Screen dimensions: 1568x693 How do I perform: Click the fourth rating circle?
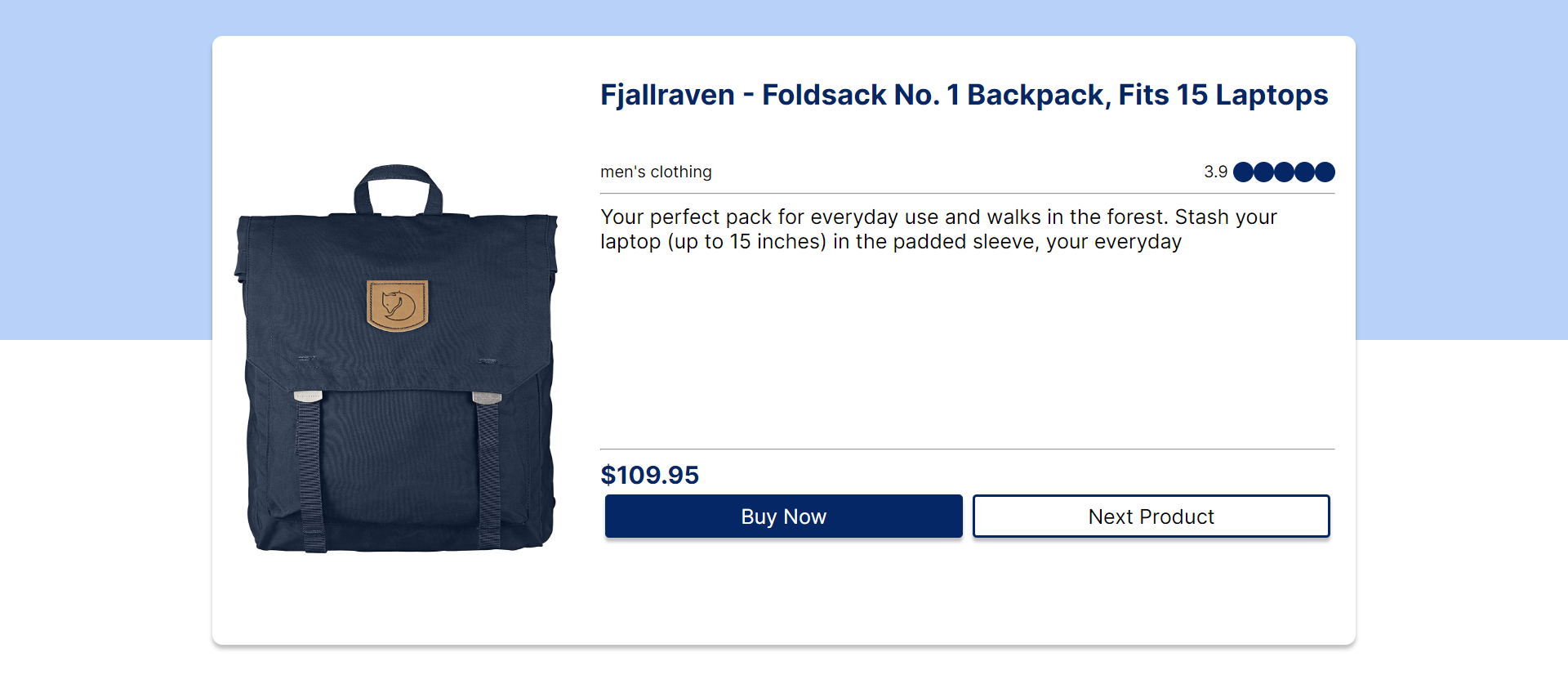pyautogui.click(x=1304, y=172)
